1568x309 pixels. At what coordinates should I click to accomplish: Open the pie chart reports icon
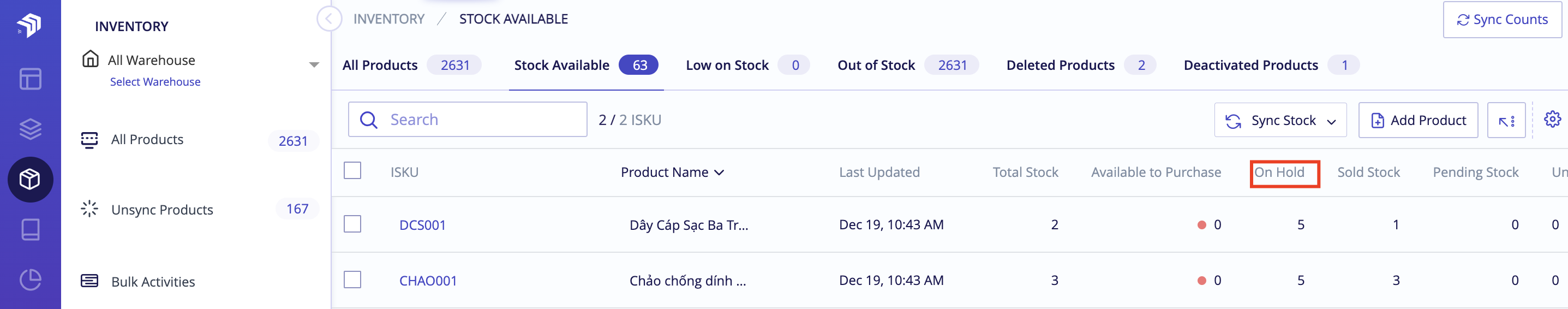click(x=31, y=280)
